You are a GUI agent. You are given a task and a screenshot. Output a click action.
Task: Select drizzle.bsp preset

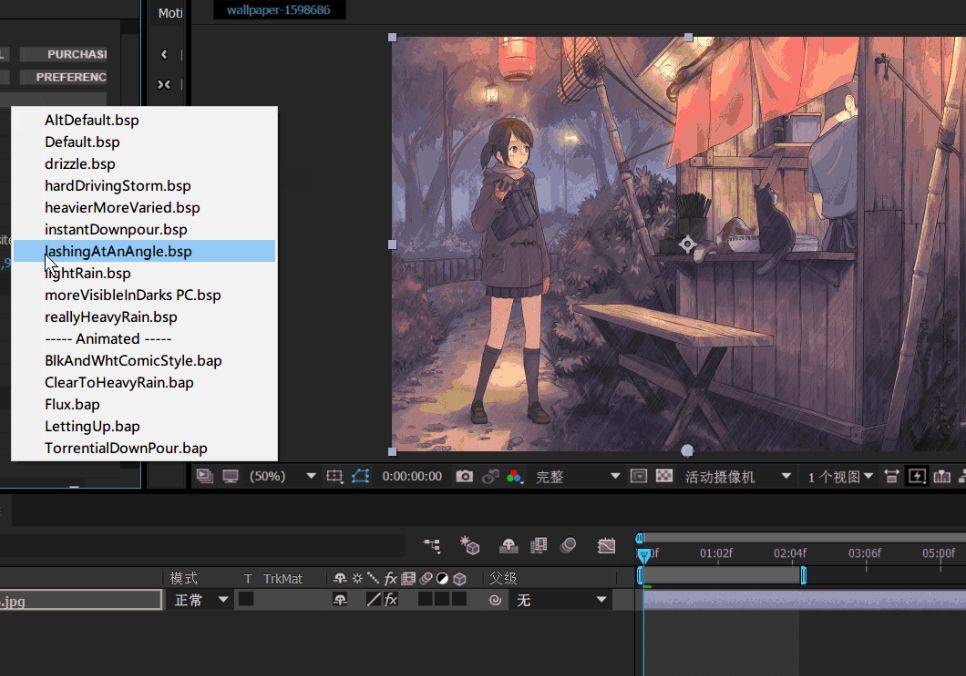click(144, 164)
